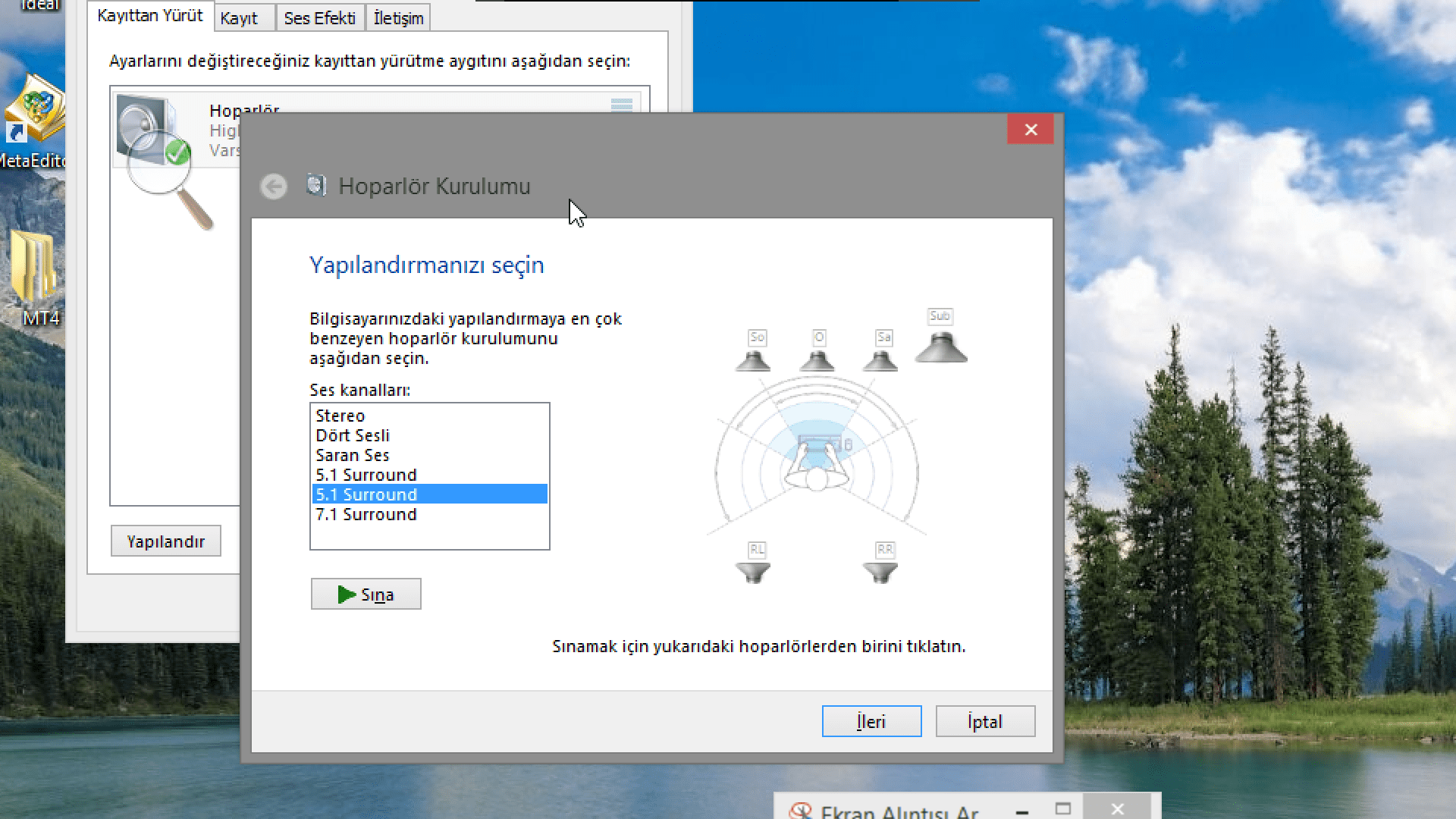Click the İleri button
The height and width of the screenshot is (819, 1456).
(x=871, y=721)
